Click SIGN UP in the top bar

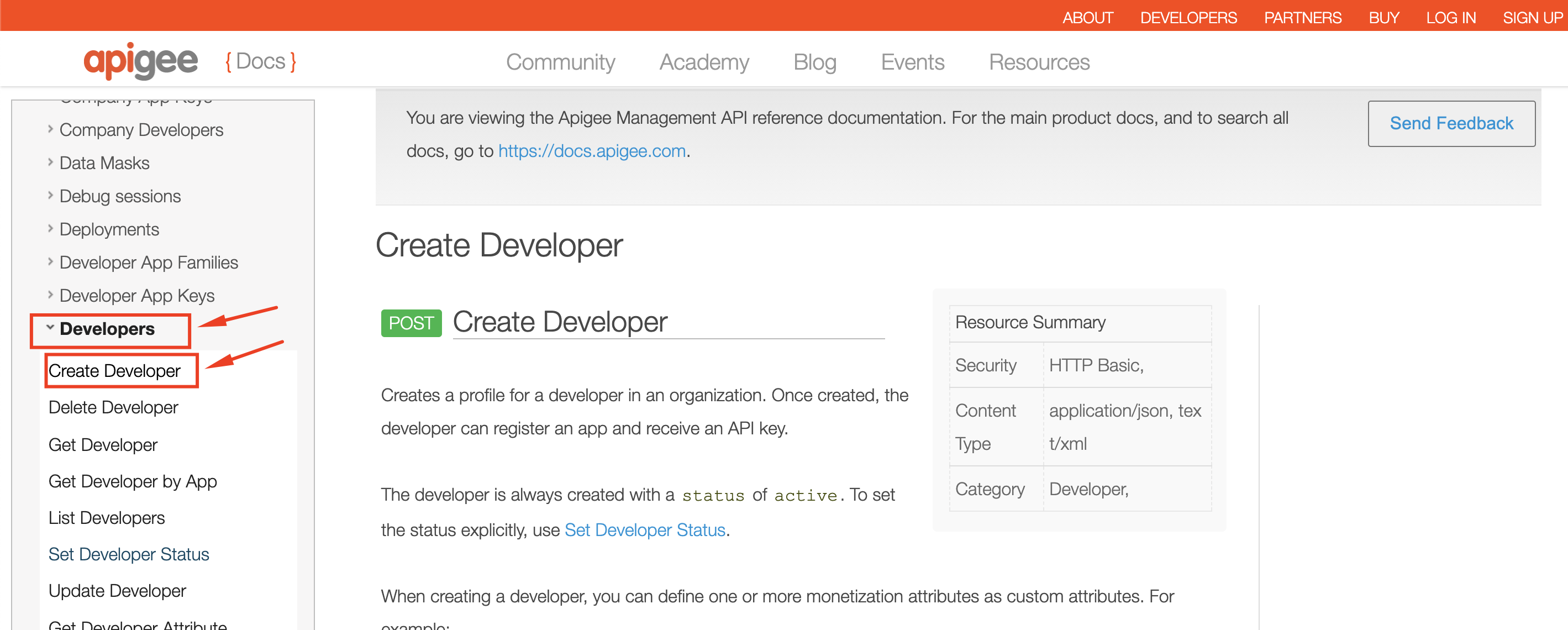coord(1532,18)
